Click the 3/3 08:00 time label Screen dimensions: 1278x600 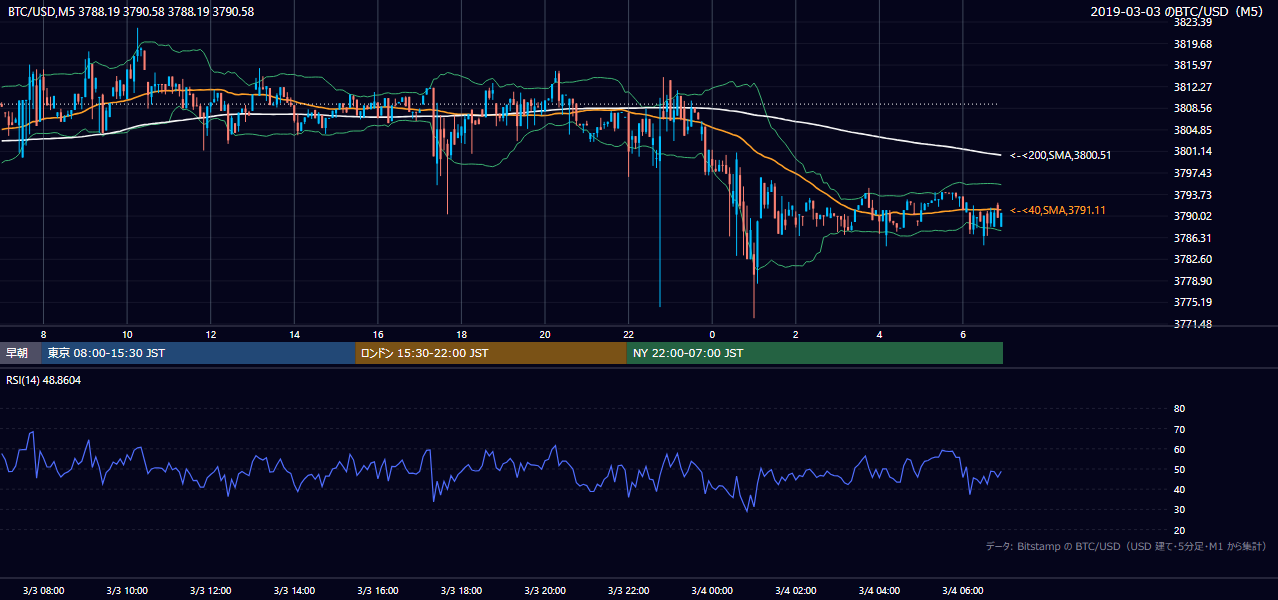click(x=43, y=590)
